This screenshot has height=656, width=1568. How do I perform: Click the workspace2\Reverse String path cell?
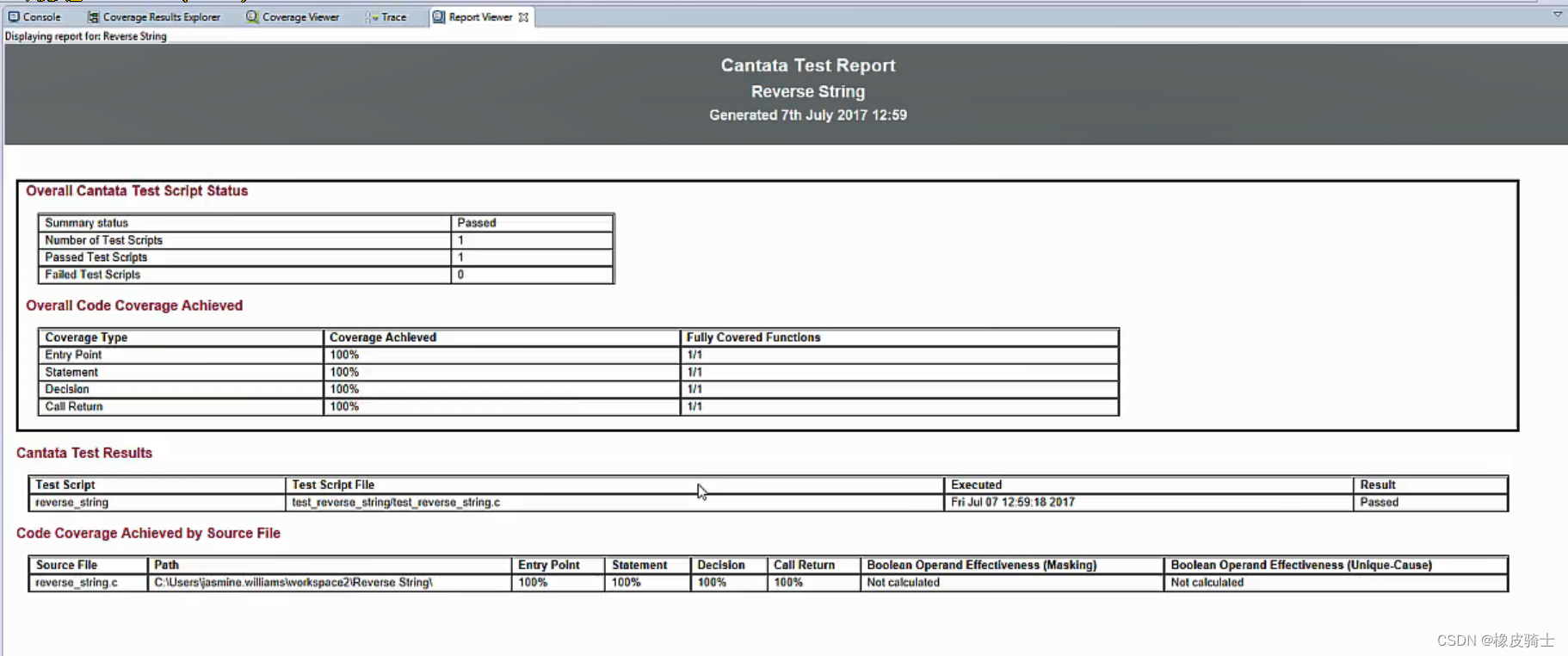[330, 582]
